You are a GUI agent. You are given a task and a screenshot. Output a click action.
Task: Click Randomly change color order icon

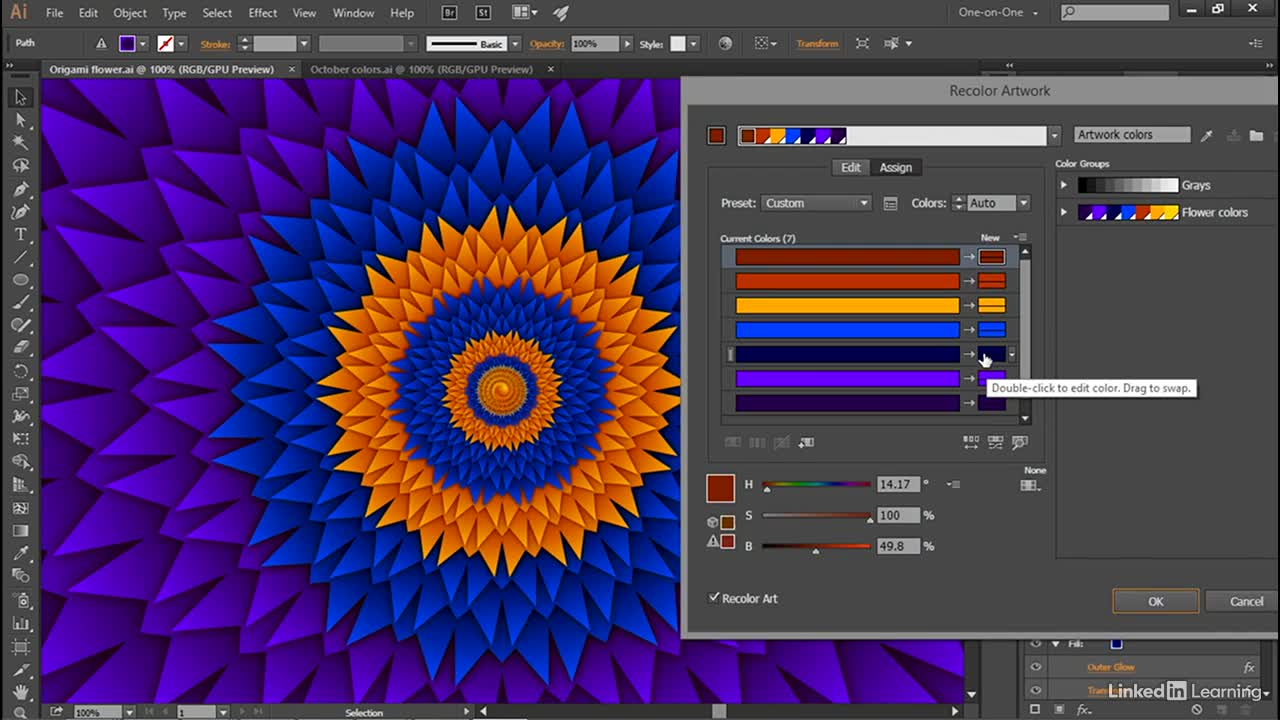971,442
